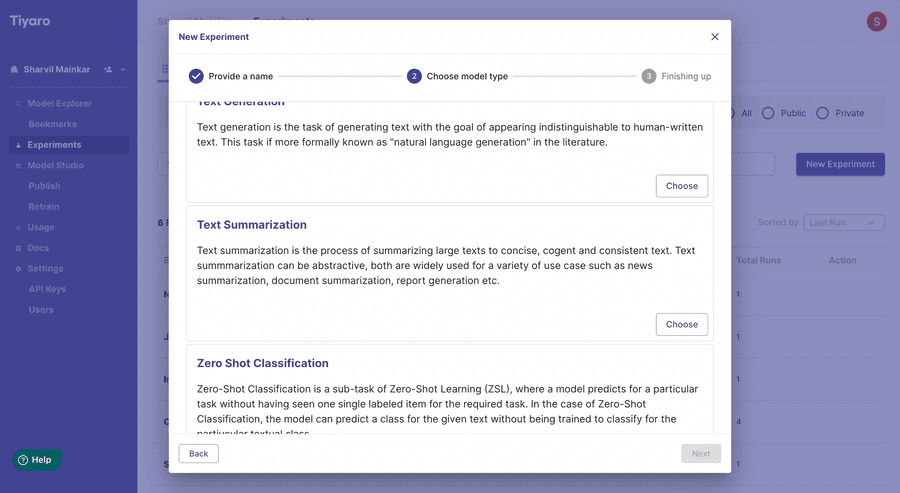The width and height of the screenshot is (900, 493).
Task: Select the Public radio button
Action: (768, 113)
